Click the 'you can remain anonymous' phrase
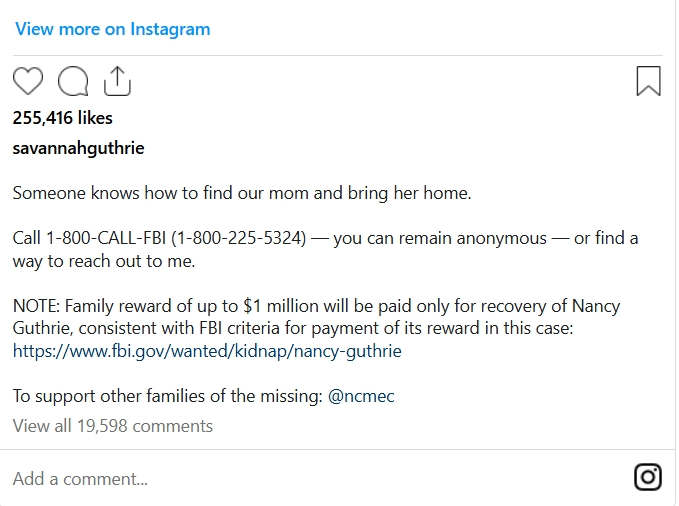The height and width of the screenshot is (506, 679). [436, 238]
